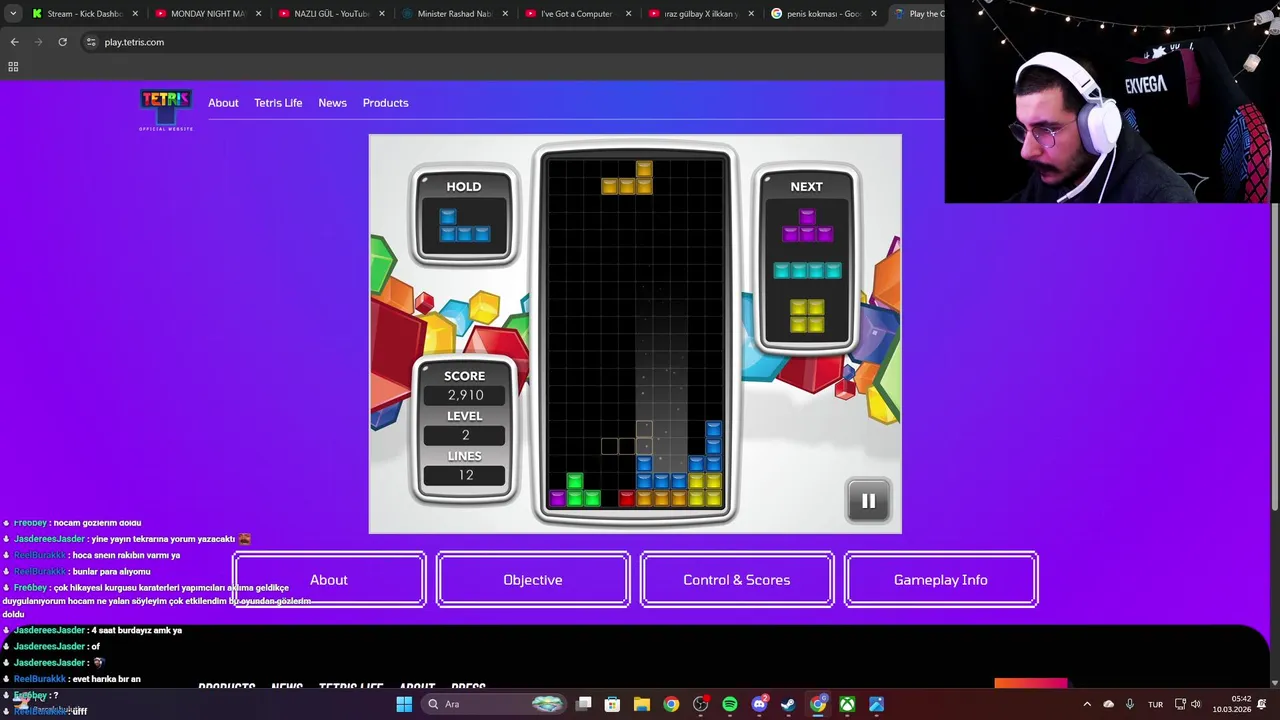Switch to the MONDAY NIGHT YouTube tab
1280x720 pixels.
204,14
